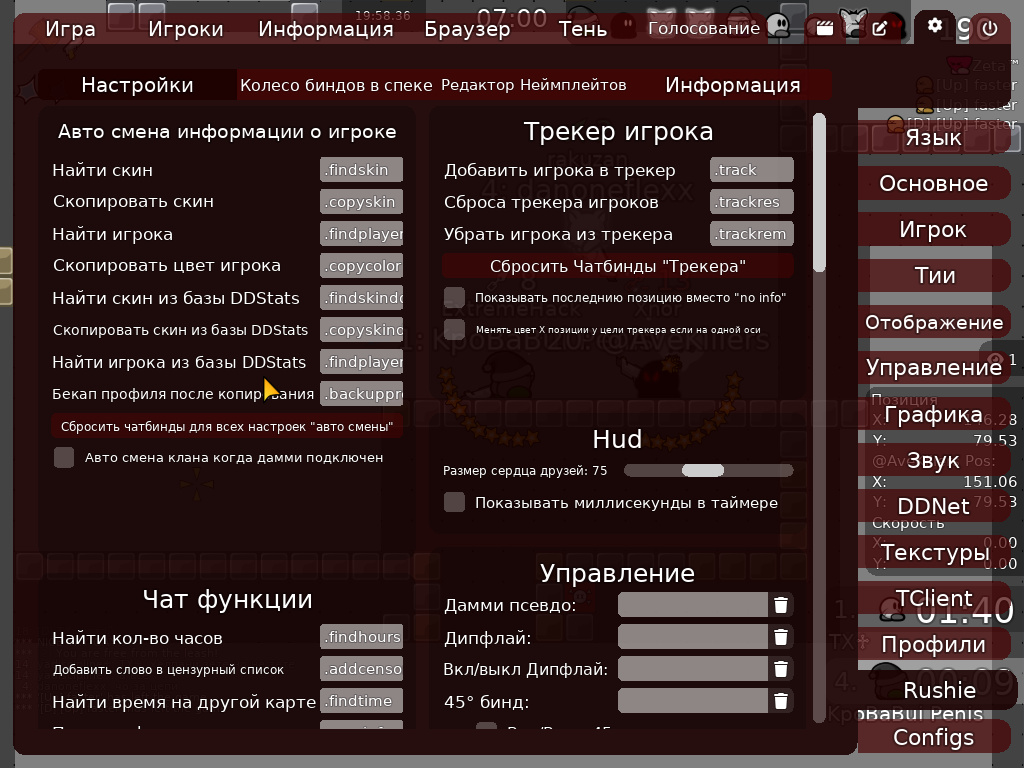Open the Игроки menu
Viewport: 1024px width, 768px height.
pyautogui.click(x=185, y=29)
